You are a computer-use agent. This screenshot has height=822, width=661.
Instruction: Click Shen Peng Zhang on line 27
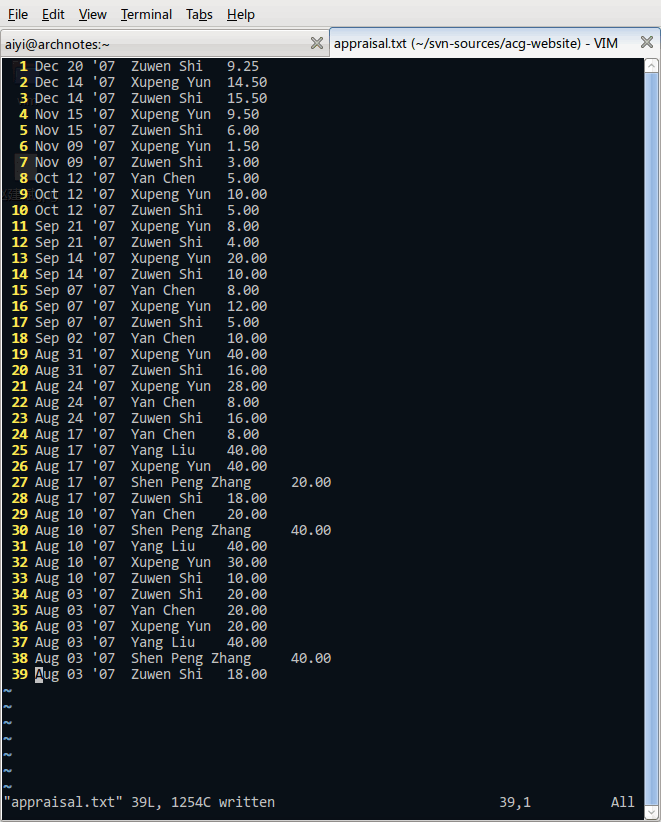(190, 482)
